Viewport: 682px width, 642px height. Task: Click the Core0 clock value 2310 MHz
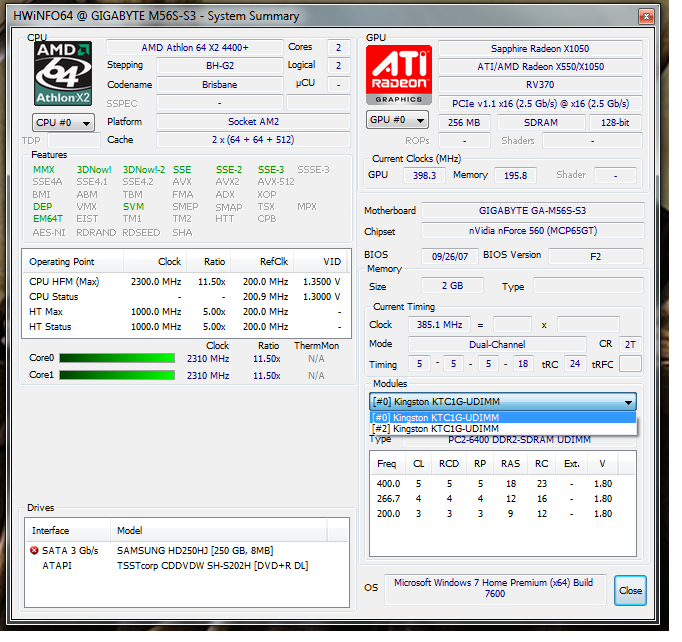tap(208, 358)
